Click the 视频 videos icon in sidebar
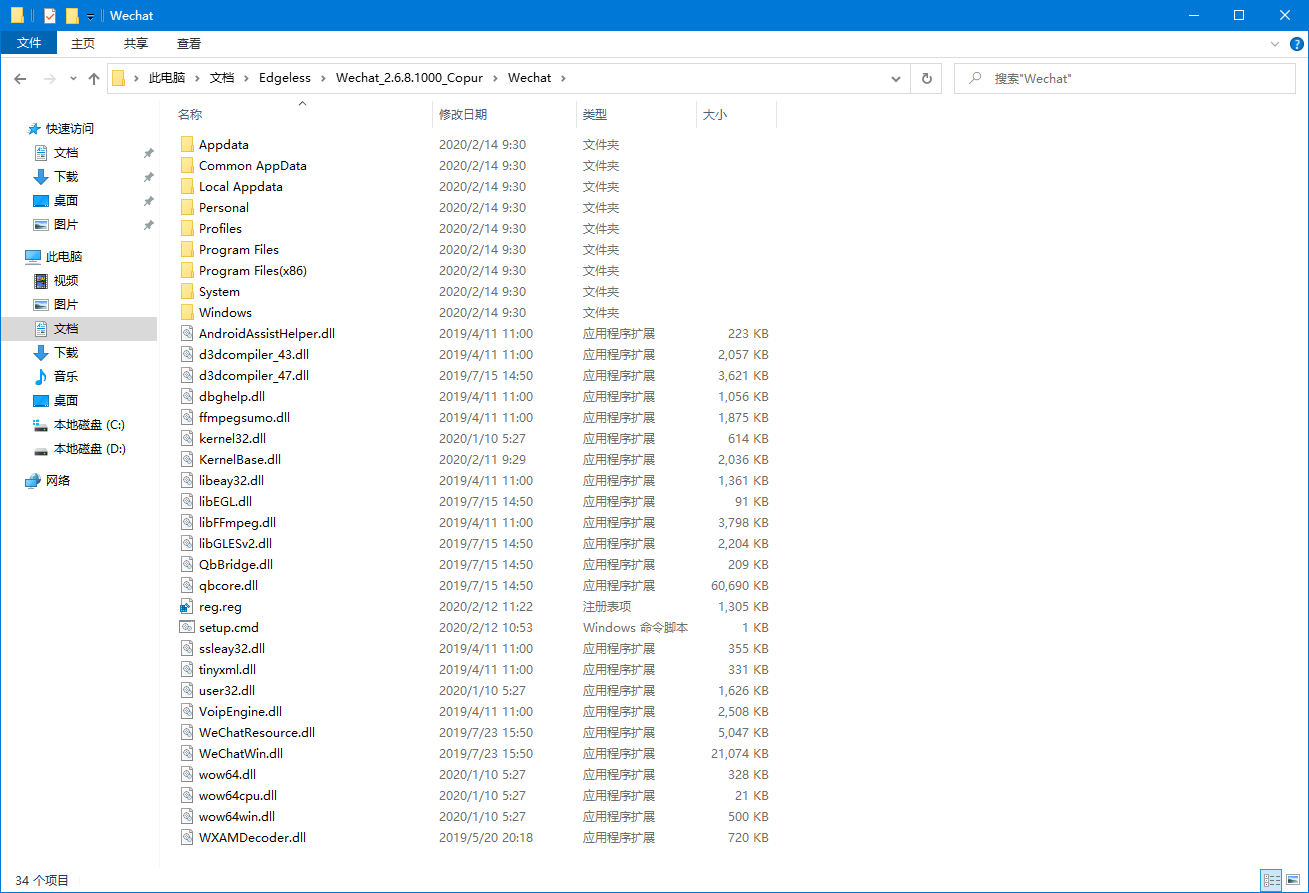This screenshot has width=1309, height=893. 41,281
